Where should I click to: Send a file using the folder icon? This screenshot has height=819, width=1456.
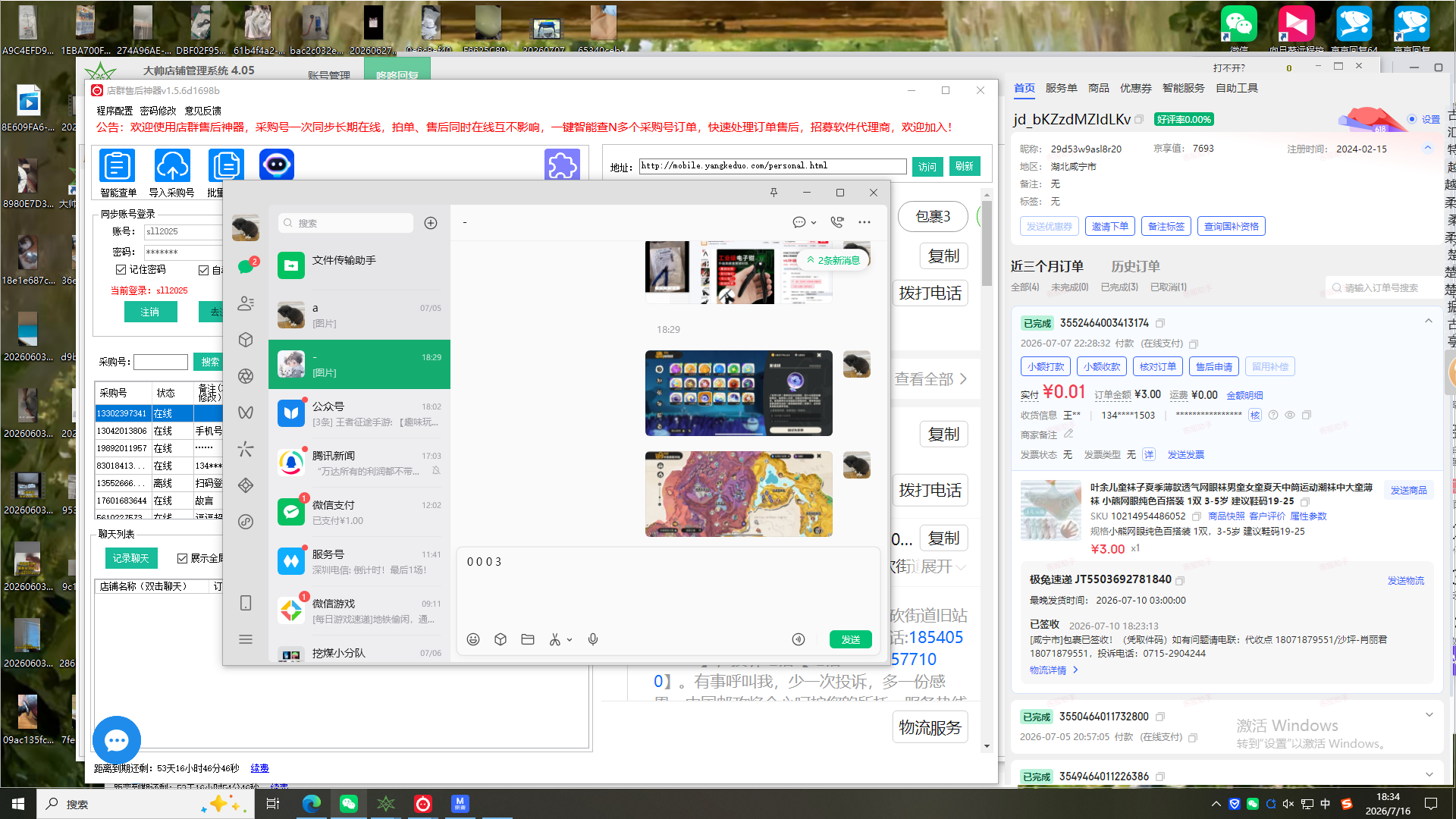coord(528,639)
